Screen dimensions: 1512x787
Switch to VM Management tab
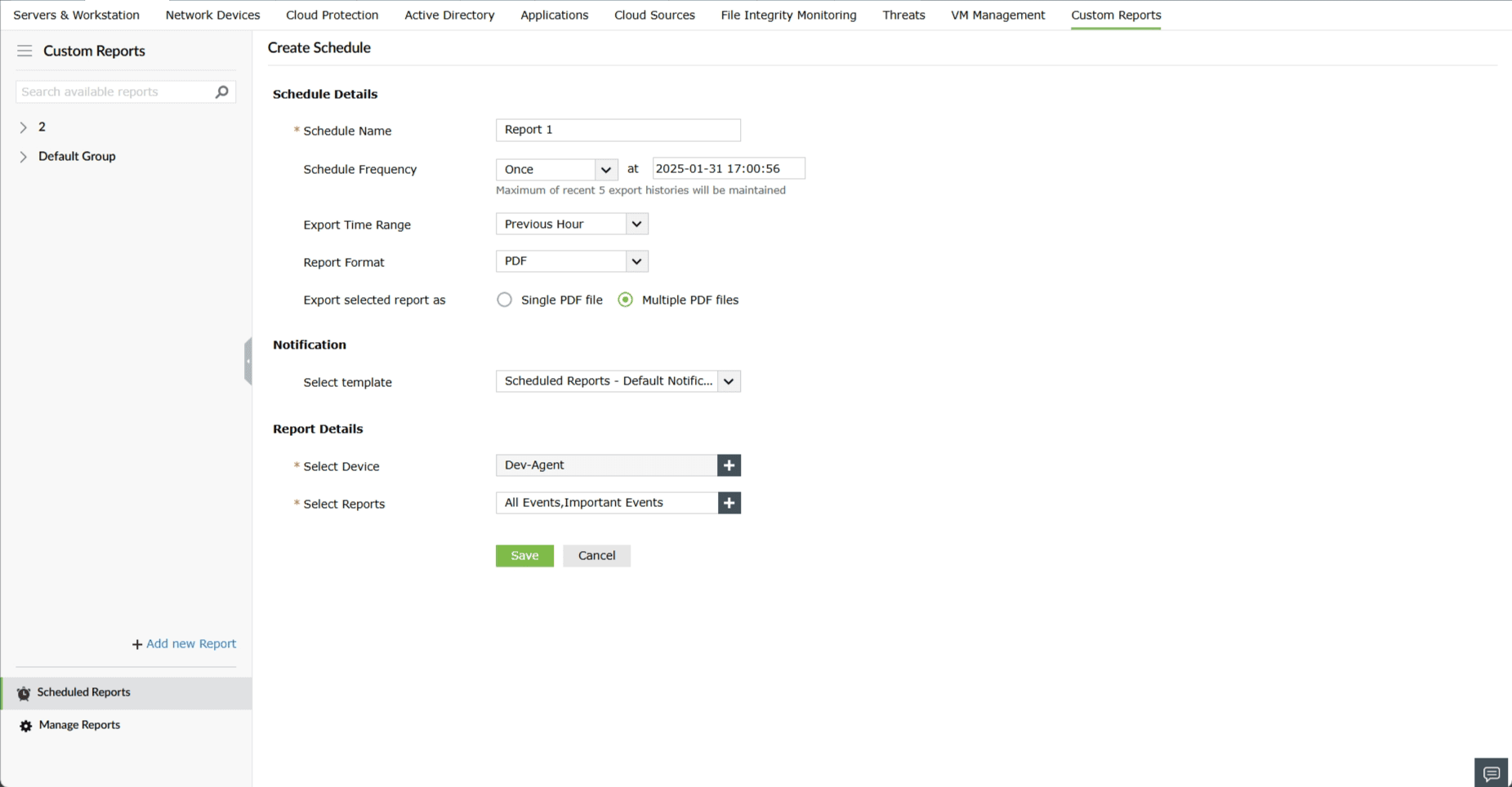pyautogui.click(x=998, y=15)
